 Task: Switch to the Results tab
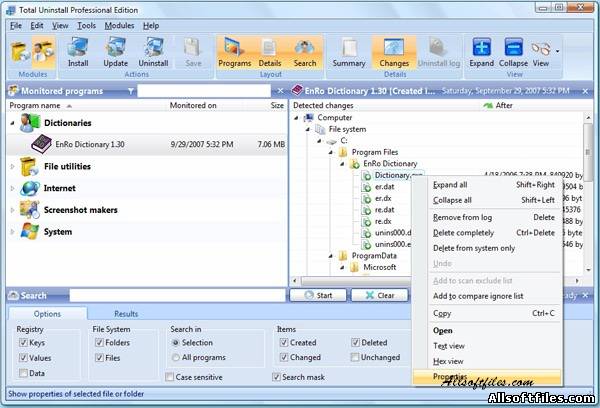pyautogui.click(x=126, y=314)
